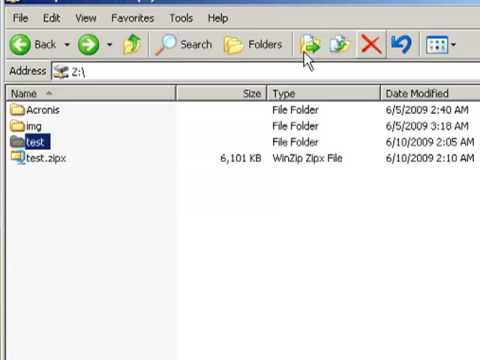
Task: Select the Acronis folder icon
Action: pyautogui.click(x=17, y=109)
